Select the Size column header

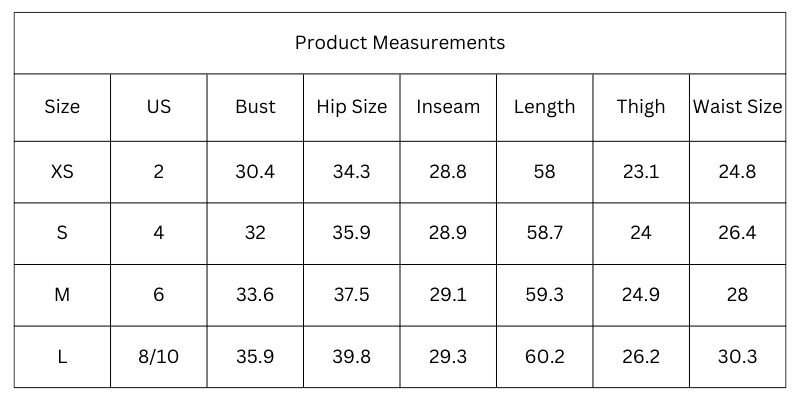click(62, 107)
